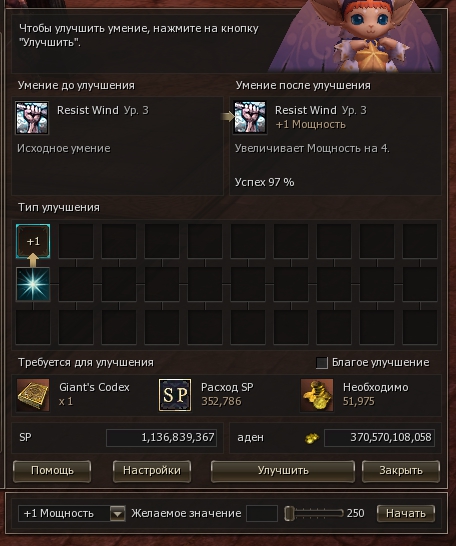Click the Giant's Codex book icon

[33, 395]
